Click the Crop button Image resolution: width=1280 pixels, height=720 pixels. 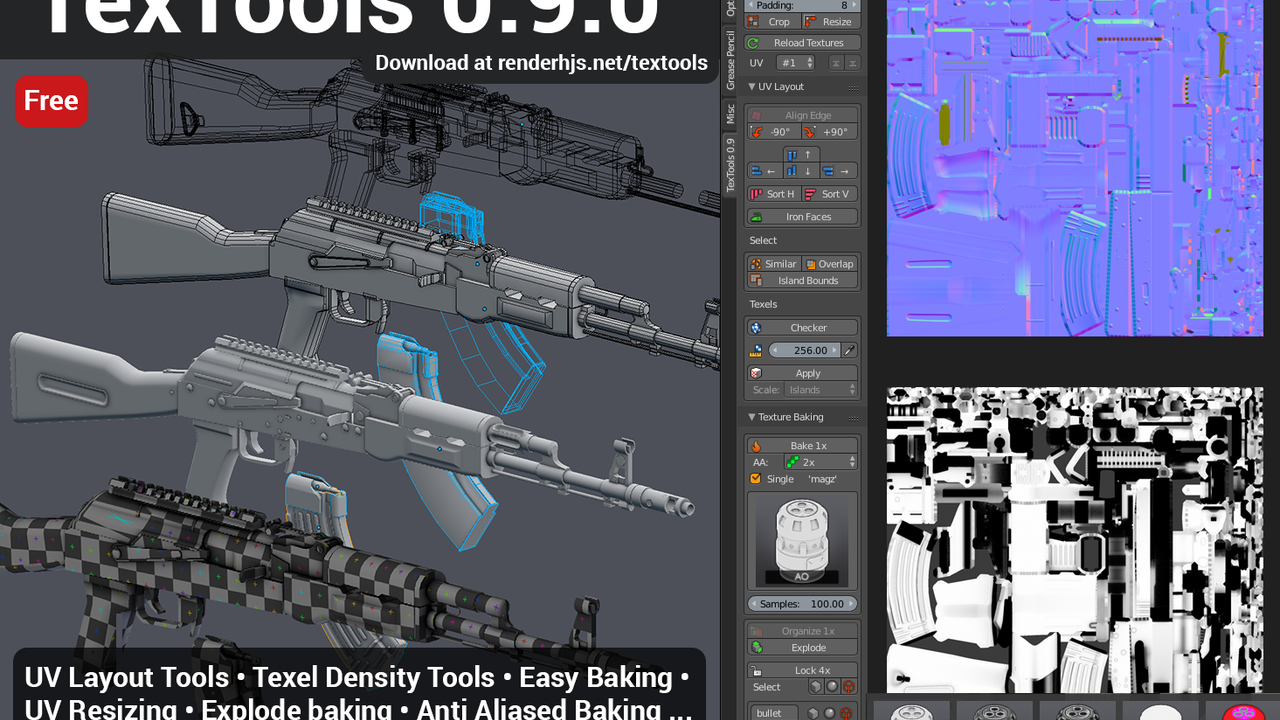(773, 22)
